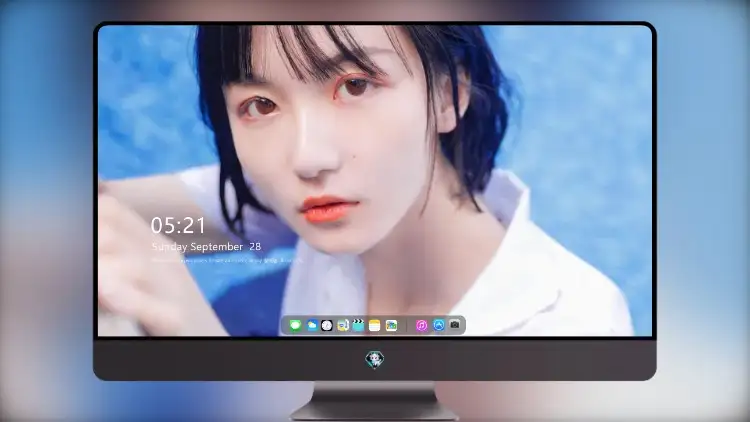Open the green Messages app in the dock

[x=295, y=325]
